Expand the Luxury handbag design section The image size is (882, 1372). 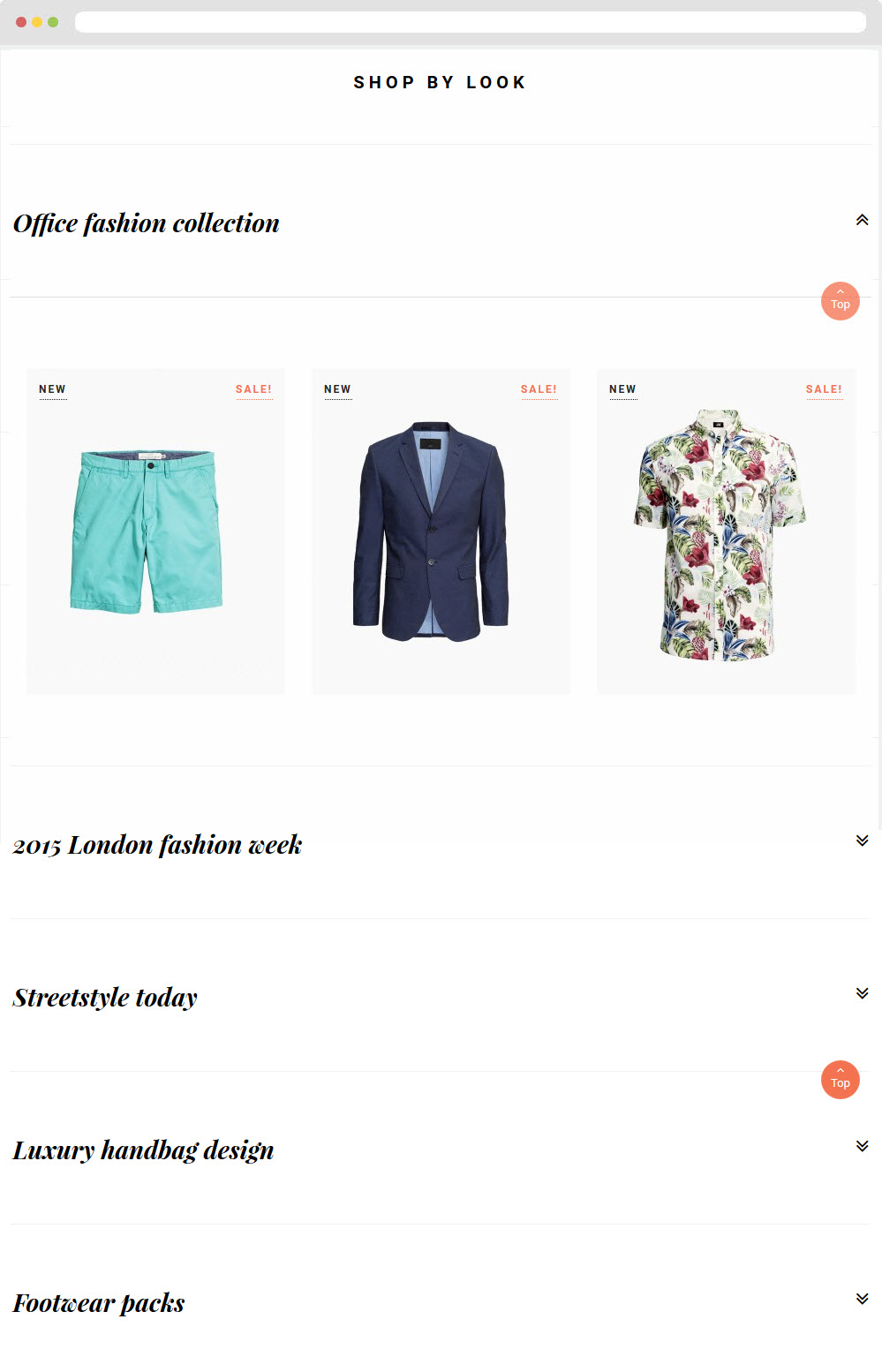coord(862,1146)
